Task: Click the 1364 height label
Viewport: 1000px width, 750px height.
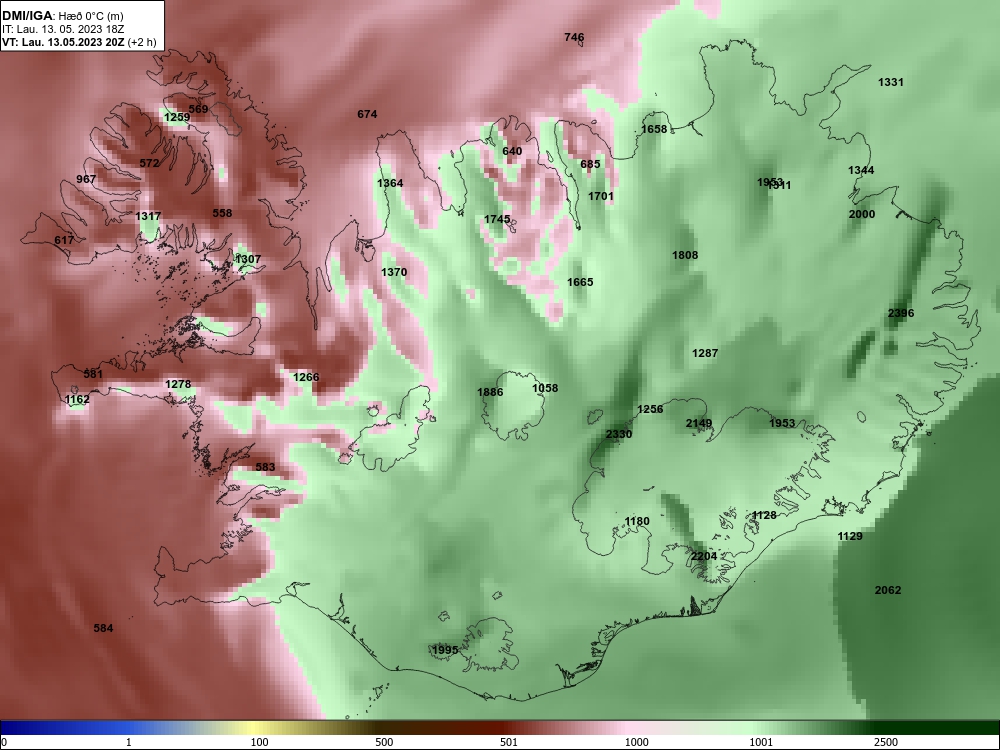Action: point(390,183)
